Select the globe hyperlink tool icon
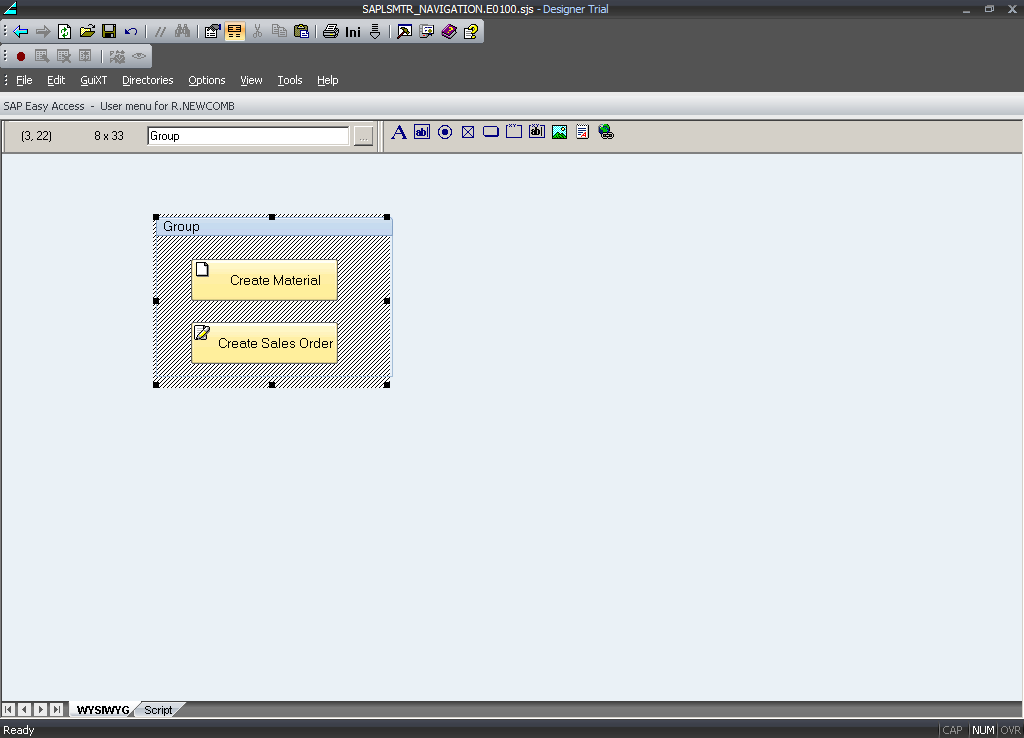 (606, 132)
